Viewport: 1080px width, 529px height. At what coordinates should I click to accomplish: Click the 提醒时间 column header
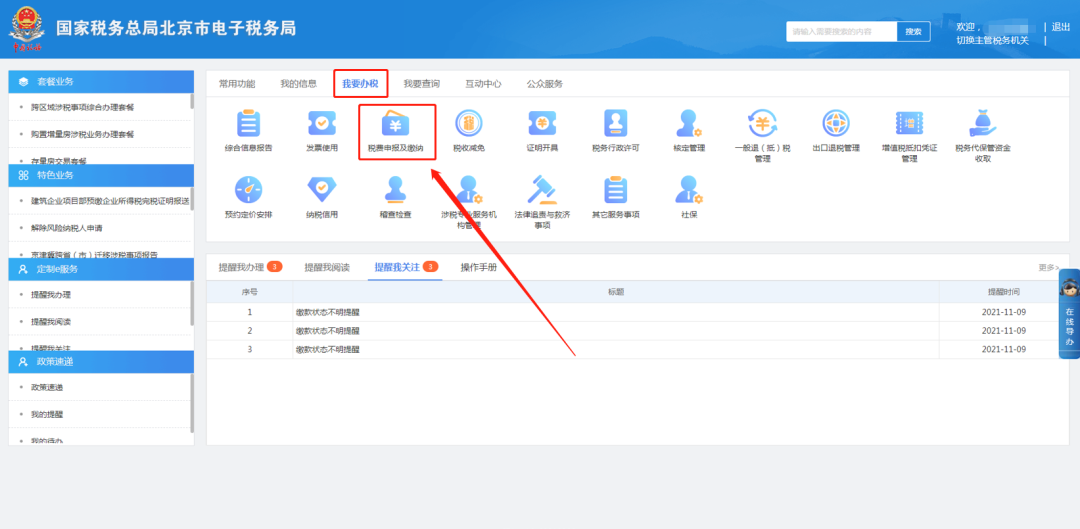[x=1004, y=292]
